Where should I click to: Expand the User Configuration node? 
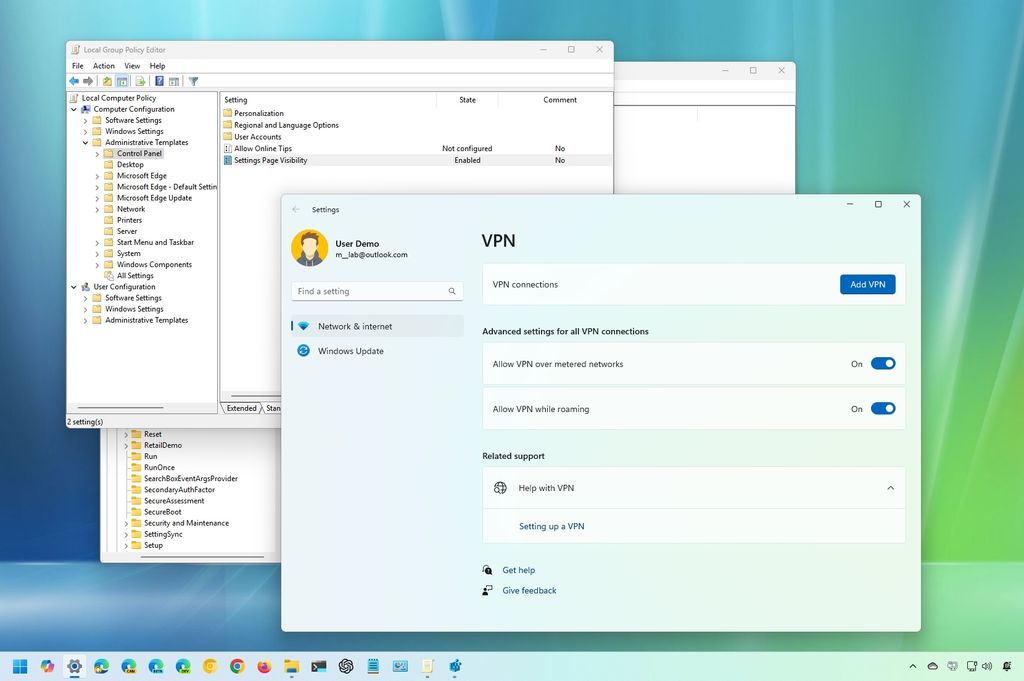[73, 287]
